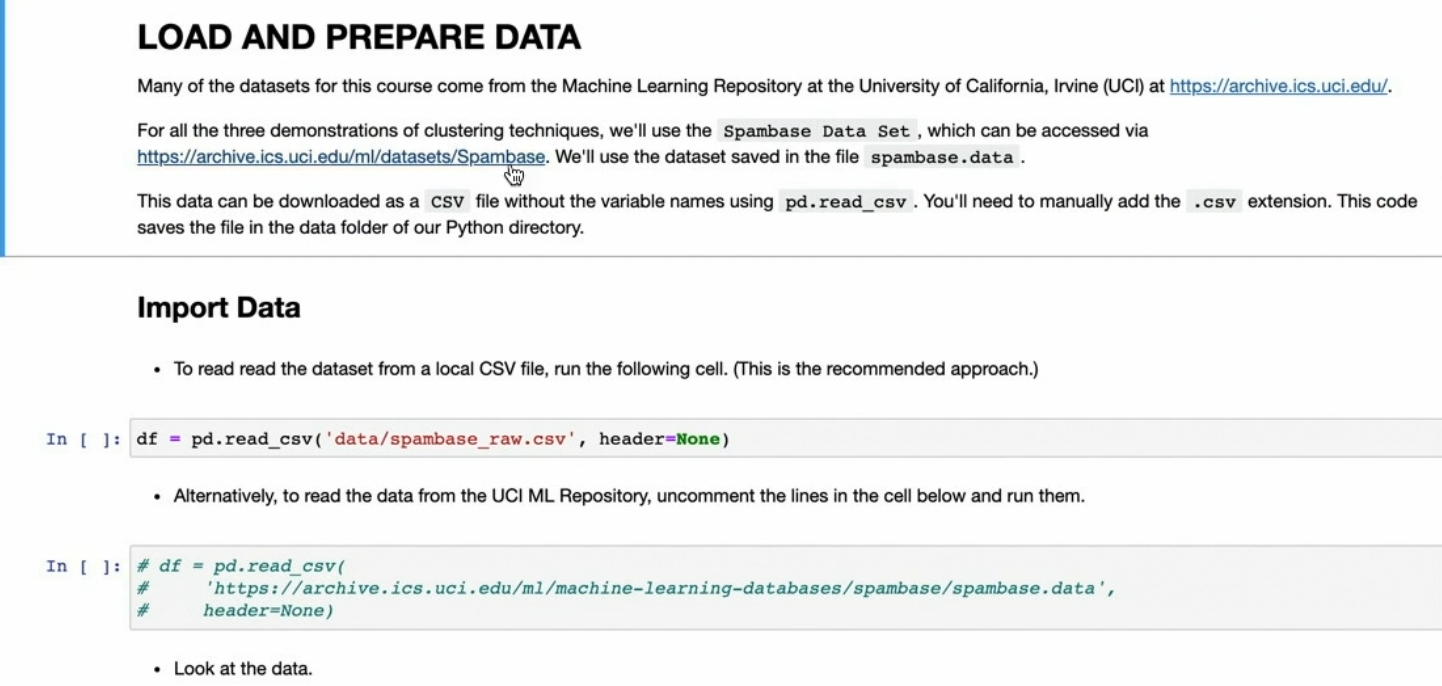Image resolution: width=1442 pixels, height=686 pixels.
Task: Click the 'Look at the data.' bullet
Action: [x=243, y=668]
